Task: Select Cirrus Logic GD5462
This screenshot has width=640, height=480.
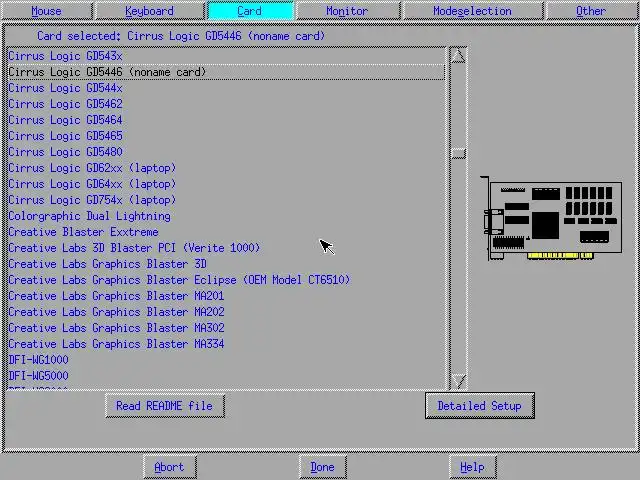Action: click(x=227, y=104)
